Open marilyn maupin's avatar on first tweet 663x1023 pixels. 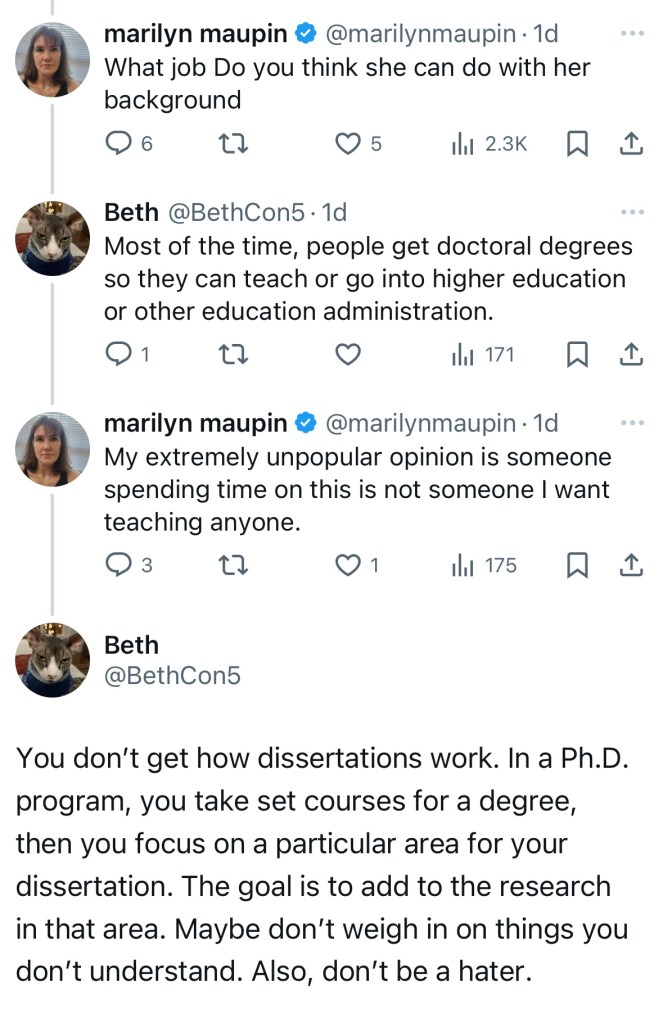[x=52, y=60]
